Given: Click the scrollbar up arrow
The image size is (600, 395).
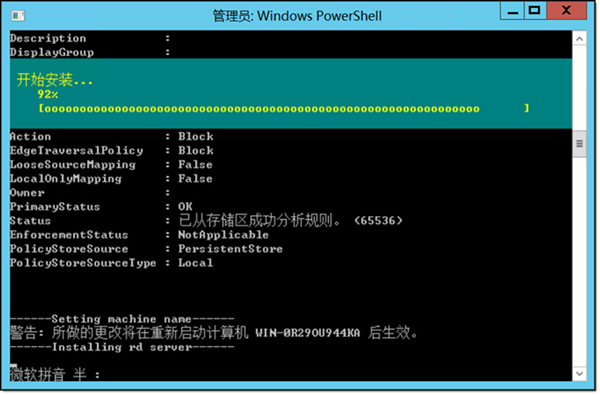Looking at the screenshot, I should tap(579, 39).
